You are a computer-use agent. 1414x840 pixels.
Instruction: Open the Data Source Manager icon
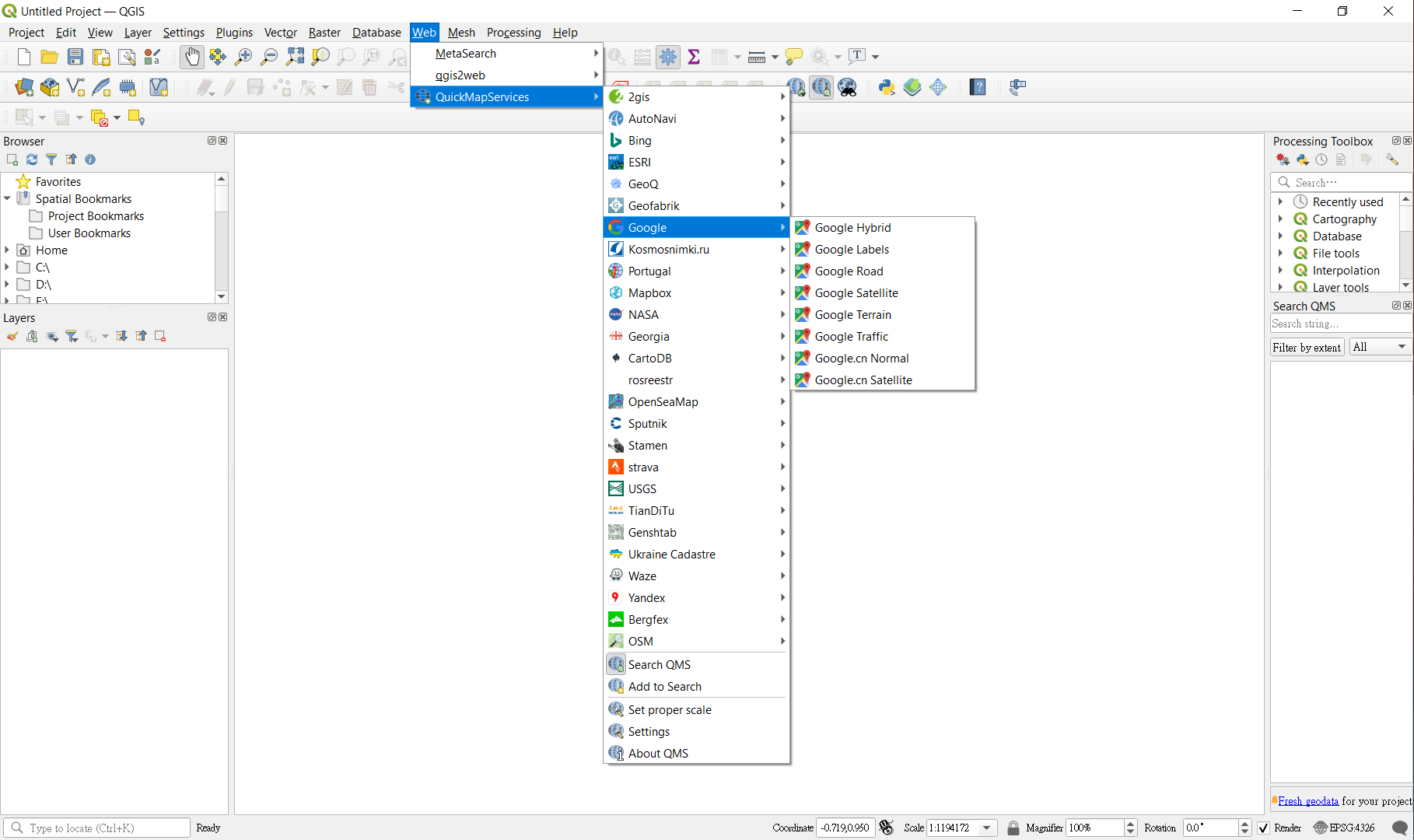click(x=24, y=87)
